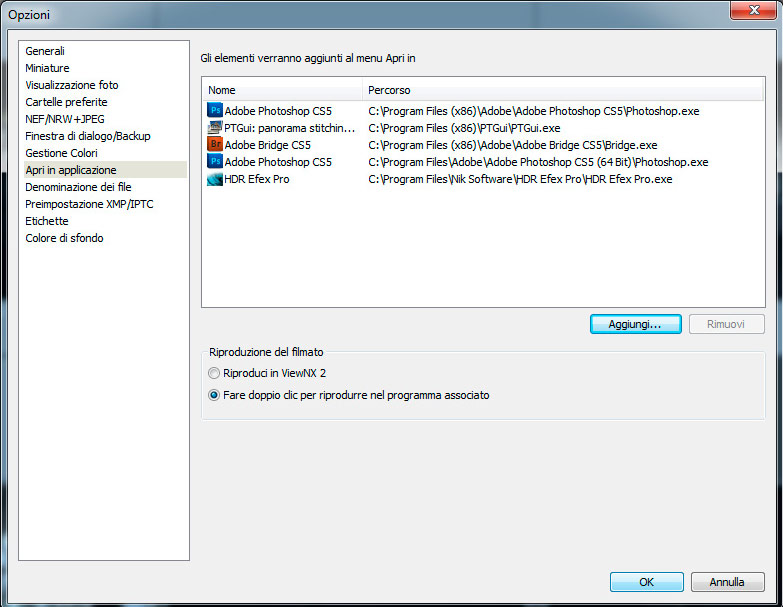
Task: Select the PTGui: panorama stitchin... name entry
Action: [x=290, y=128]
